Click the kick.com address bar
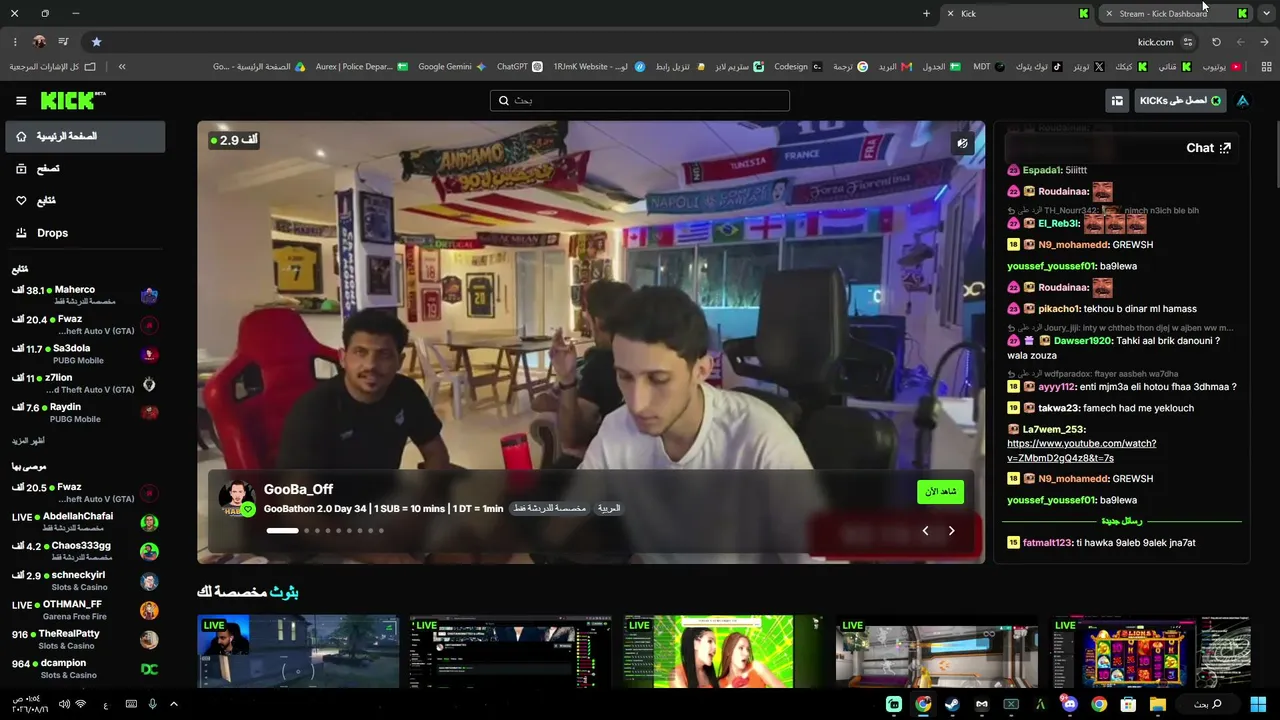Screen dimensions: 1280x720 [x=640, y=42]
